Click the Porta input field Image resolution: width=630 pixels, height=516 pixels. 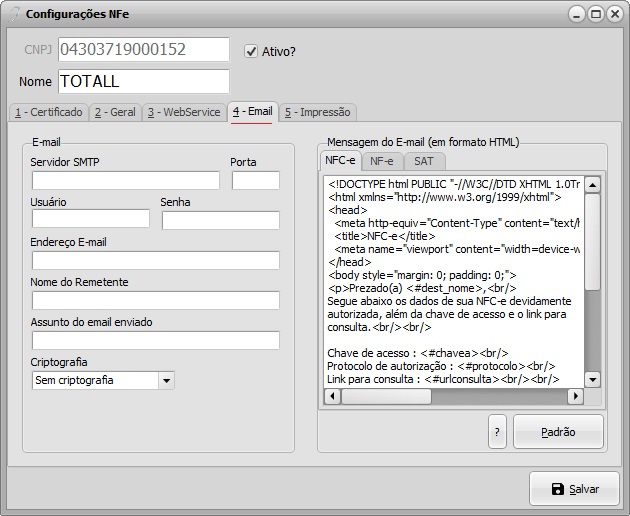(256, 180)
